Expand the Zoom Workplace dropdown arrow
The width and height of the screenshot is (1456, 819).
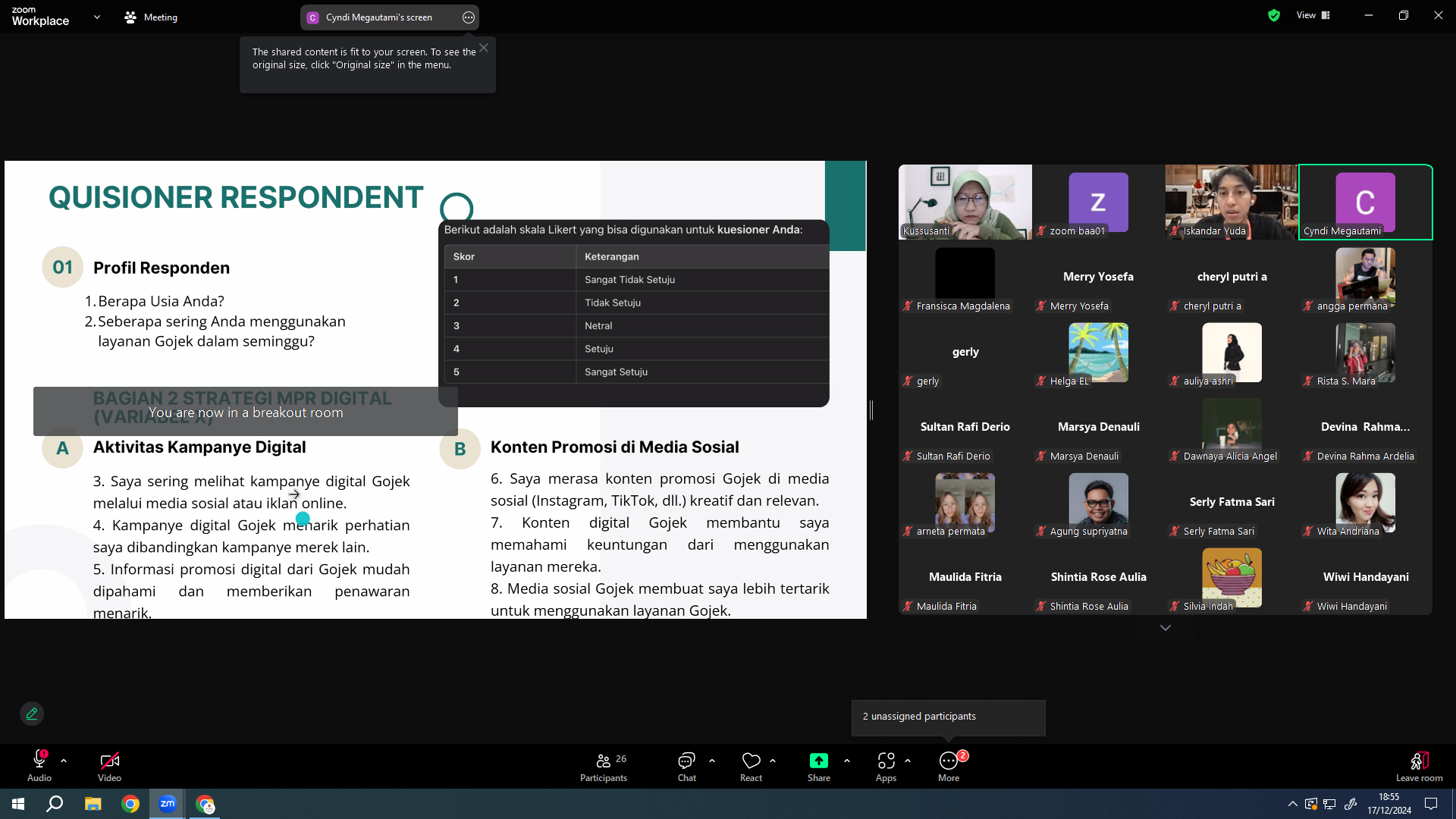coord(97,17)
